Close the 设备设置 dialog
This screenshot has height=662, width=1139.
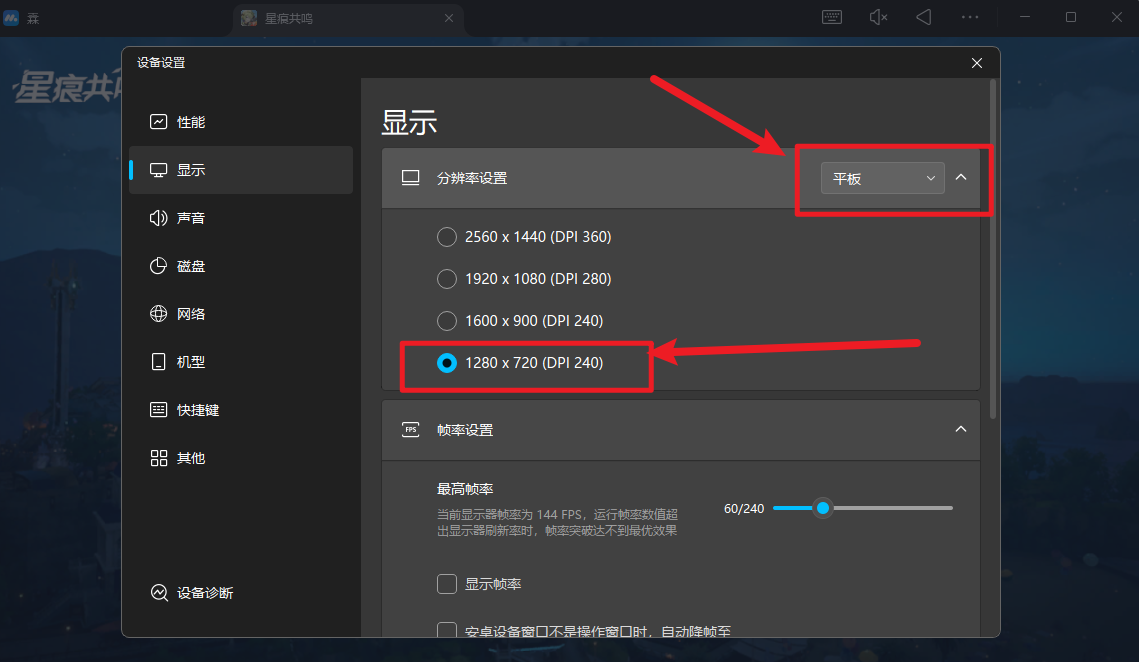(977, 63)
